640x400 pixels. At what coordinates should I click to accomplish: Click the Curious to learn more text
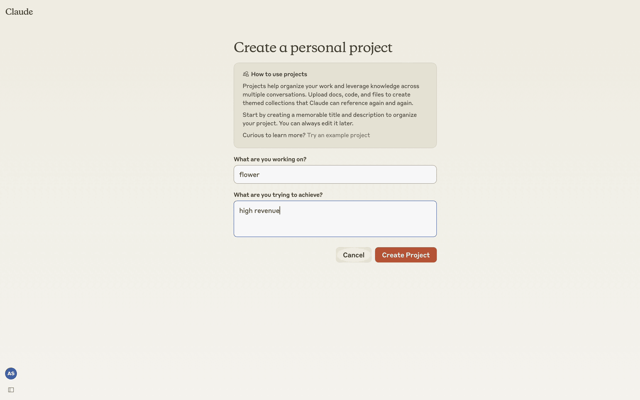coord(274,135)
